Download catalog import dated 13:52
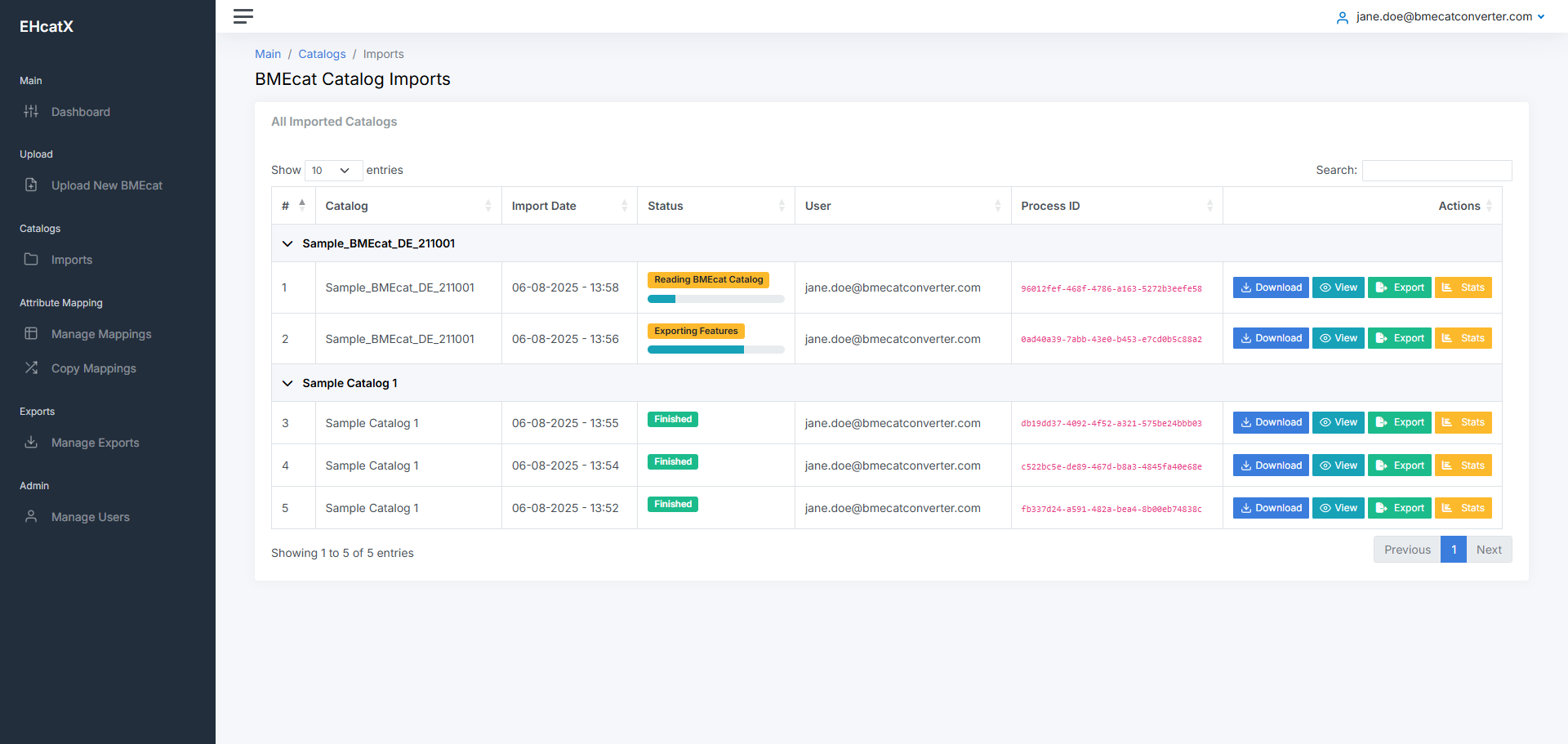The width and height of the screenshot is (1568, 744). [x=1271, y=508]
